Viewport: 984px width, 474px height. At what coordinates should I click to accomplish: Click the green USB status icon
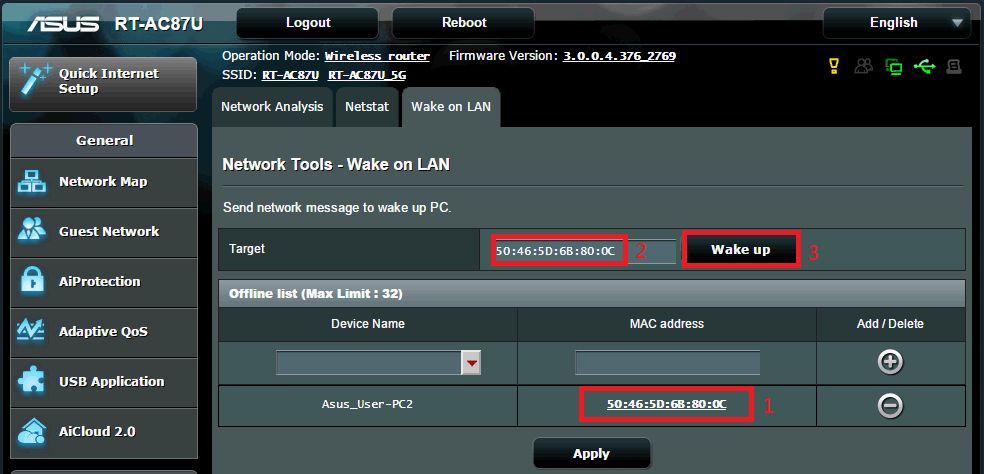pyautogui.click(x=924, y=67)
